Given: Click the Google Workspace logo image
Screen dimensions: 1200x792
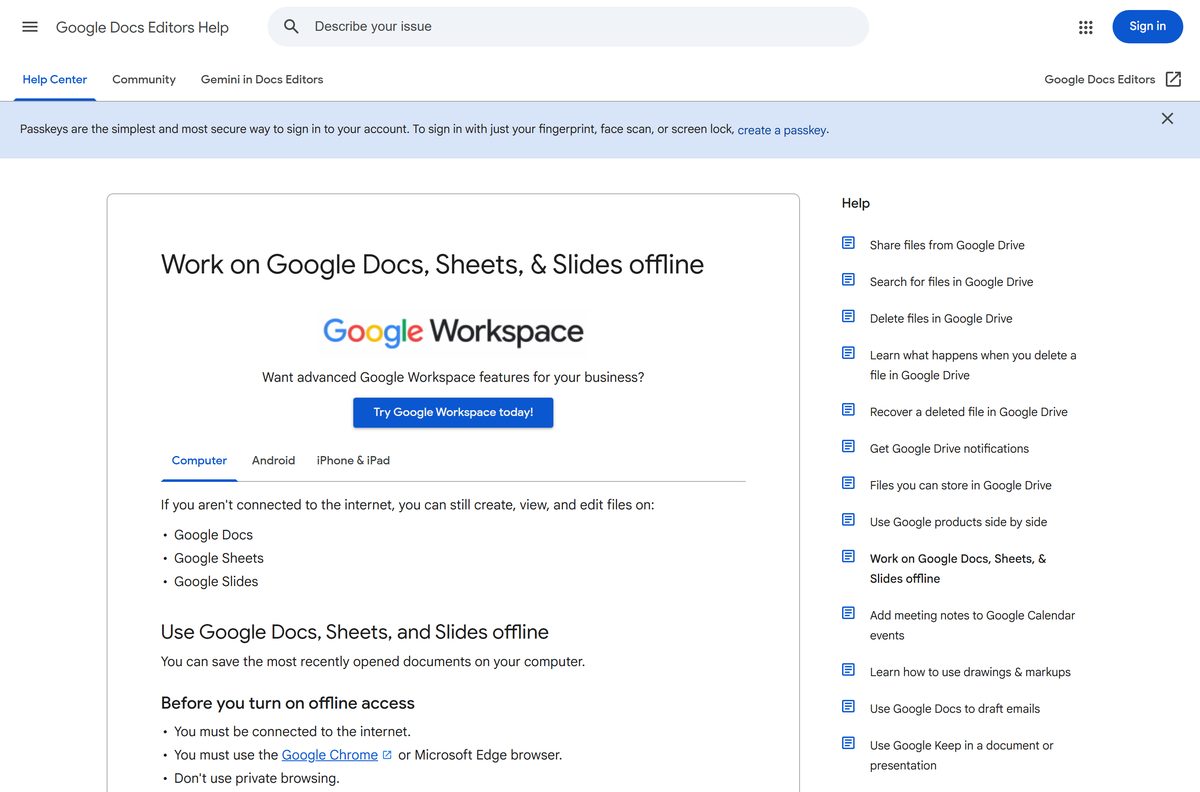Looking at the screenshot, I should [453, 332].
